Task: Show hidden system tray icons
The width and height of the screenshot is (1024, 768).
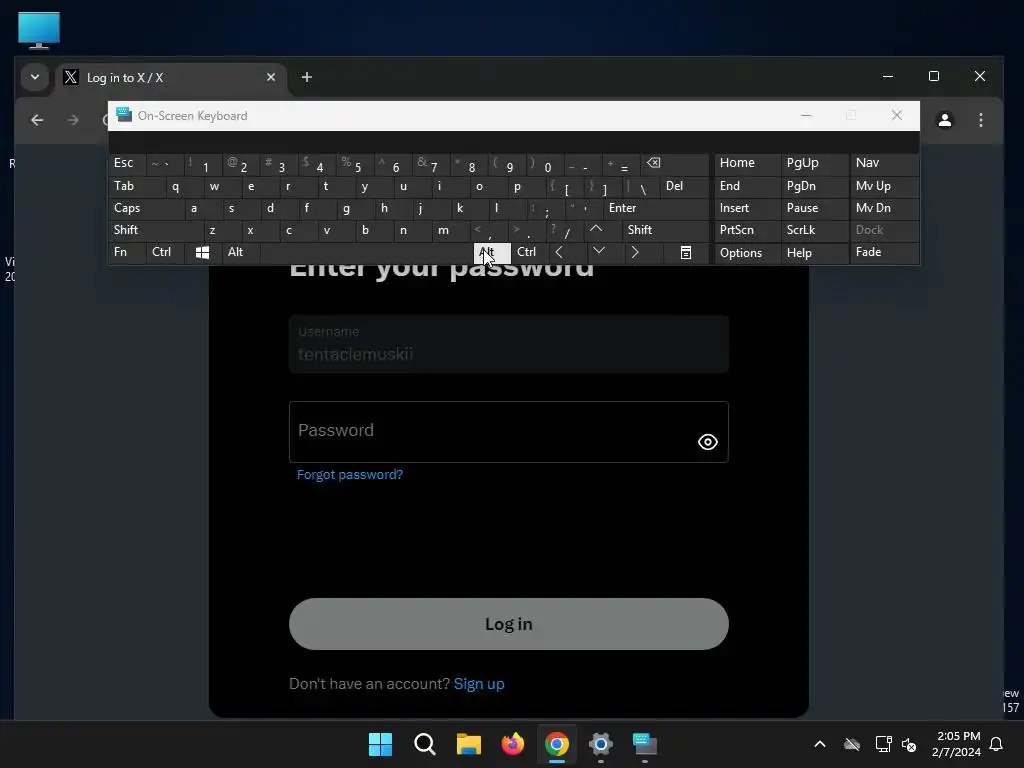Action: pos(820,744)
